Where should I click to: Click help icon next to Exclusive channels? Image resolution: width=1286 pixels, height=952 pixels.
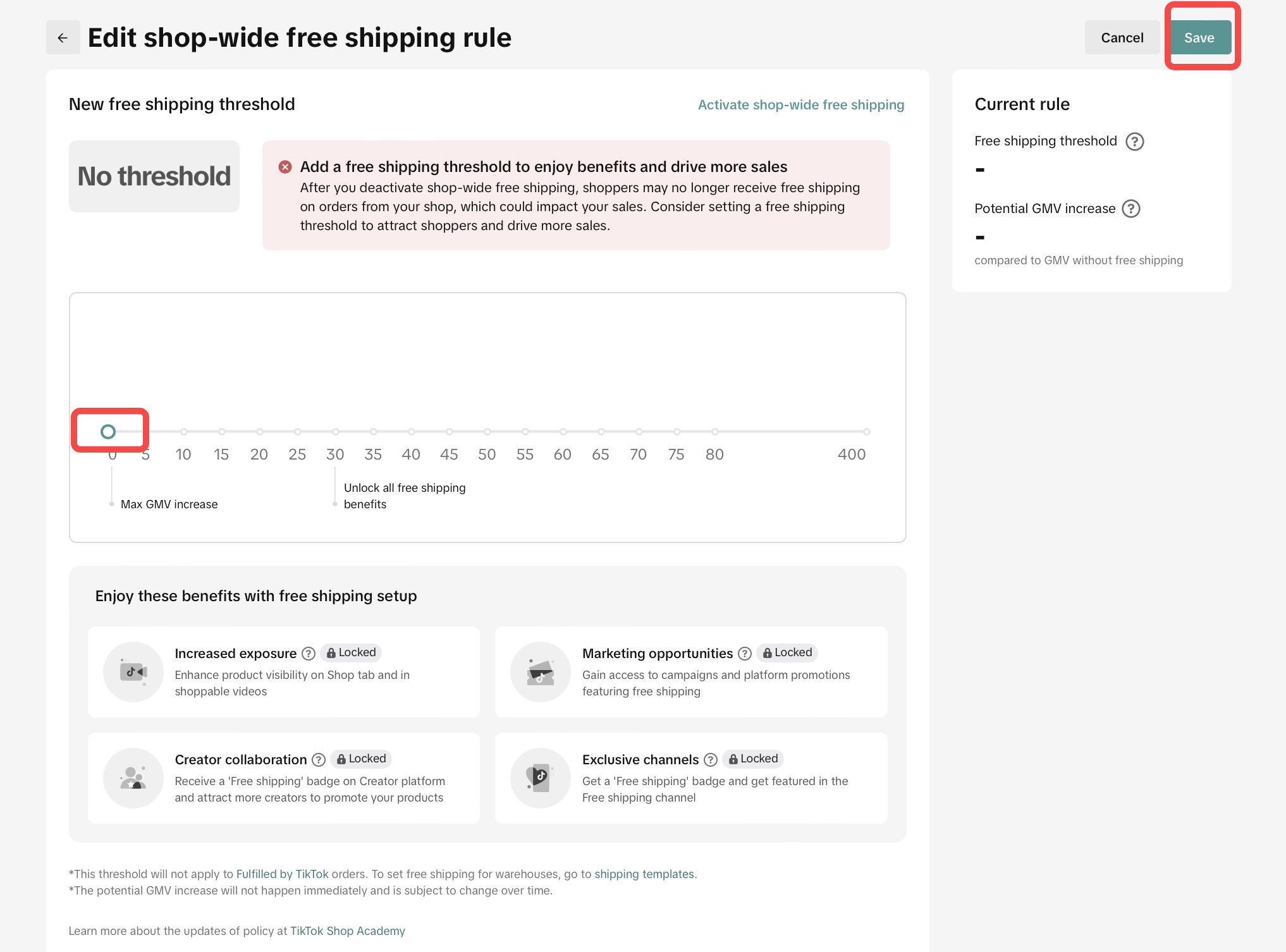click(711, 760)
